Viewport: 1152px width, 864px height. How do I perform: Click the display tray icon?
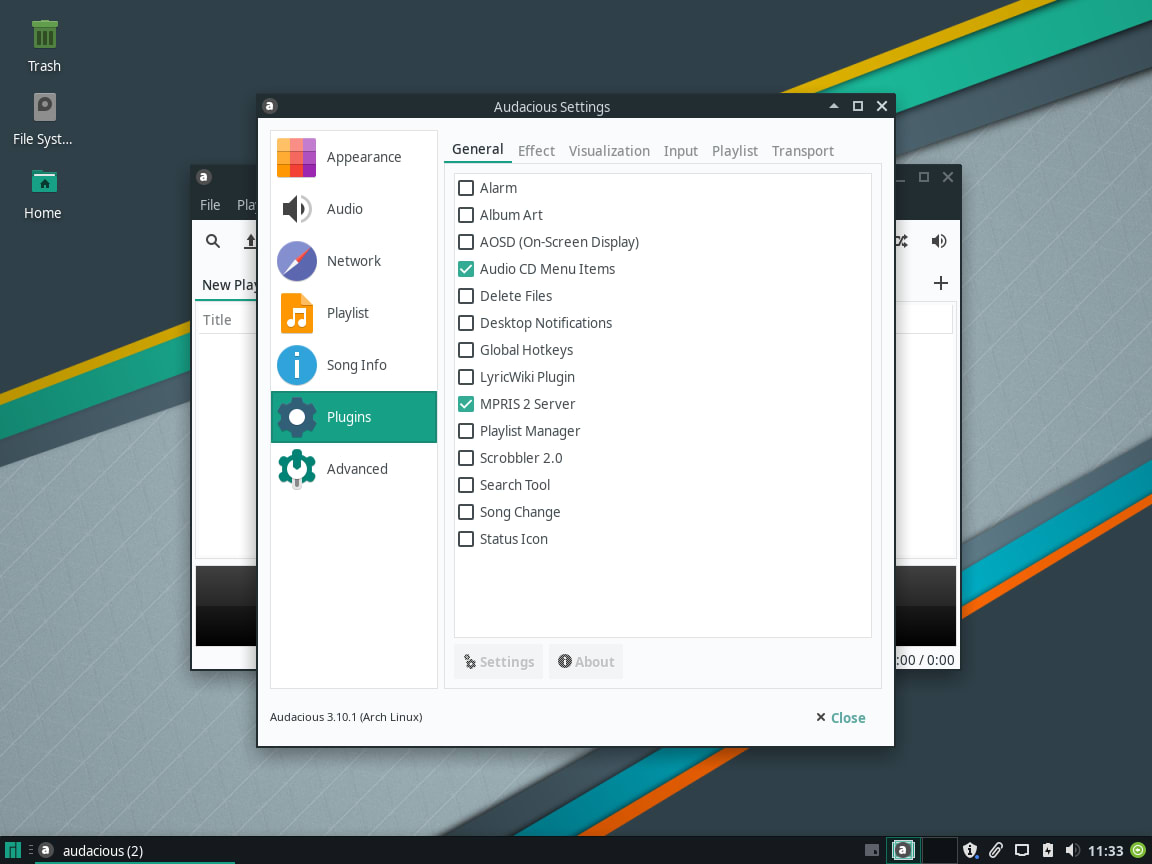[x=1022, y=850]
